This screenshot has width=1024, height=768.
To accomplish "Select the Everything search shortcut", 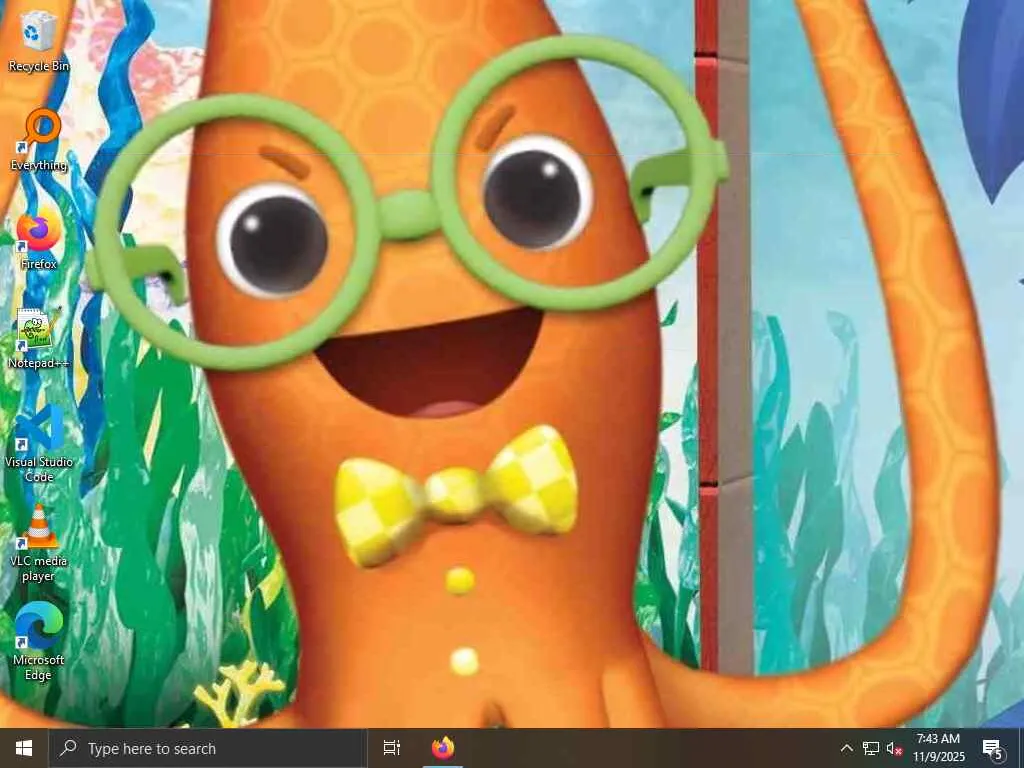I will [39, 140].
